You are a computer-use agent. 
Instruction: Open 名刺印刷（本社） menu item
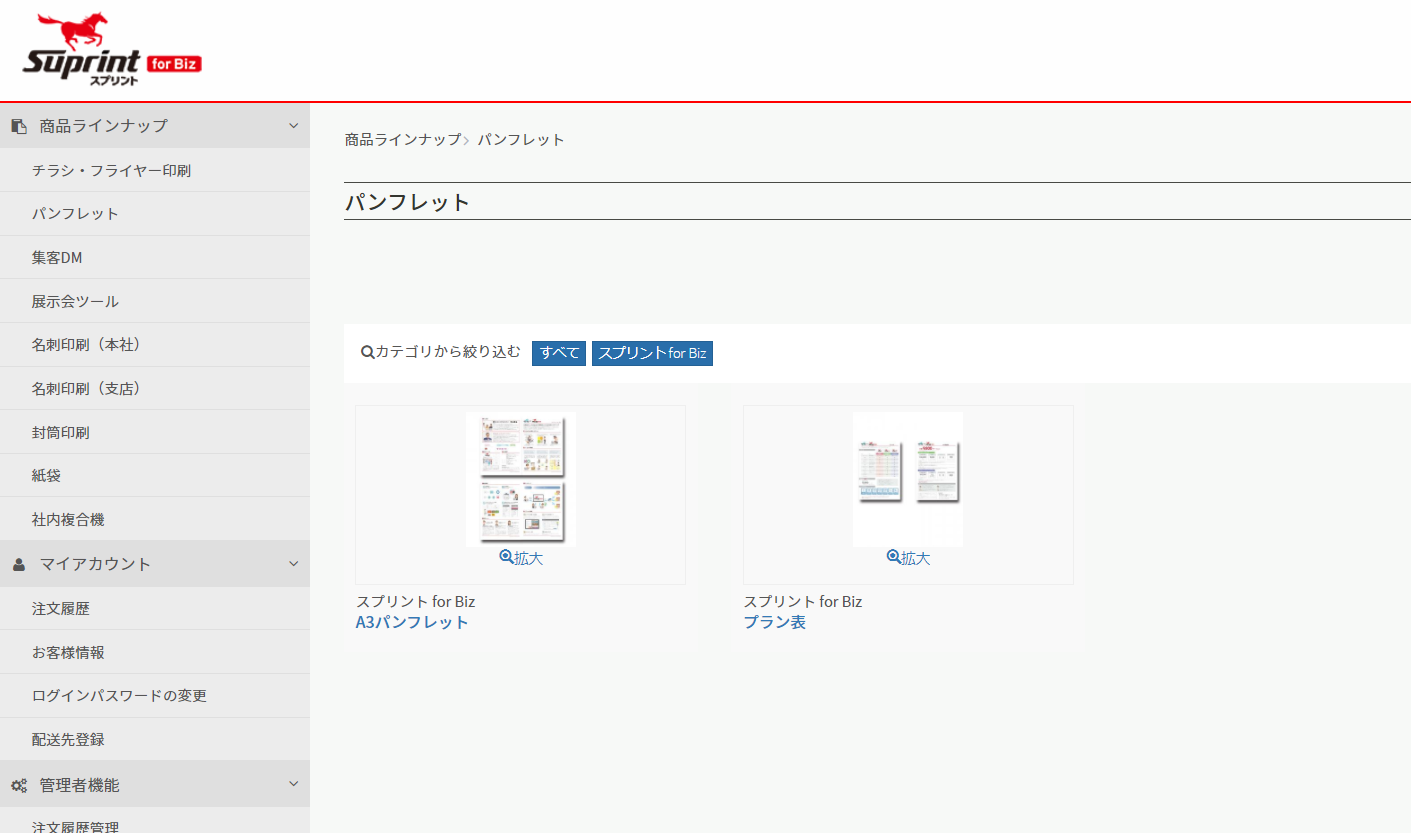coord(155,345)
